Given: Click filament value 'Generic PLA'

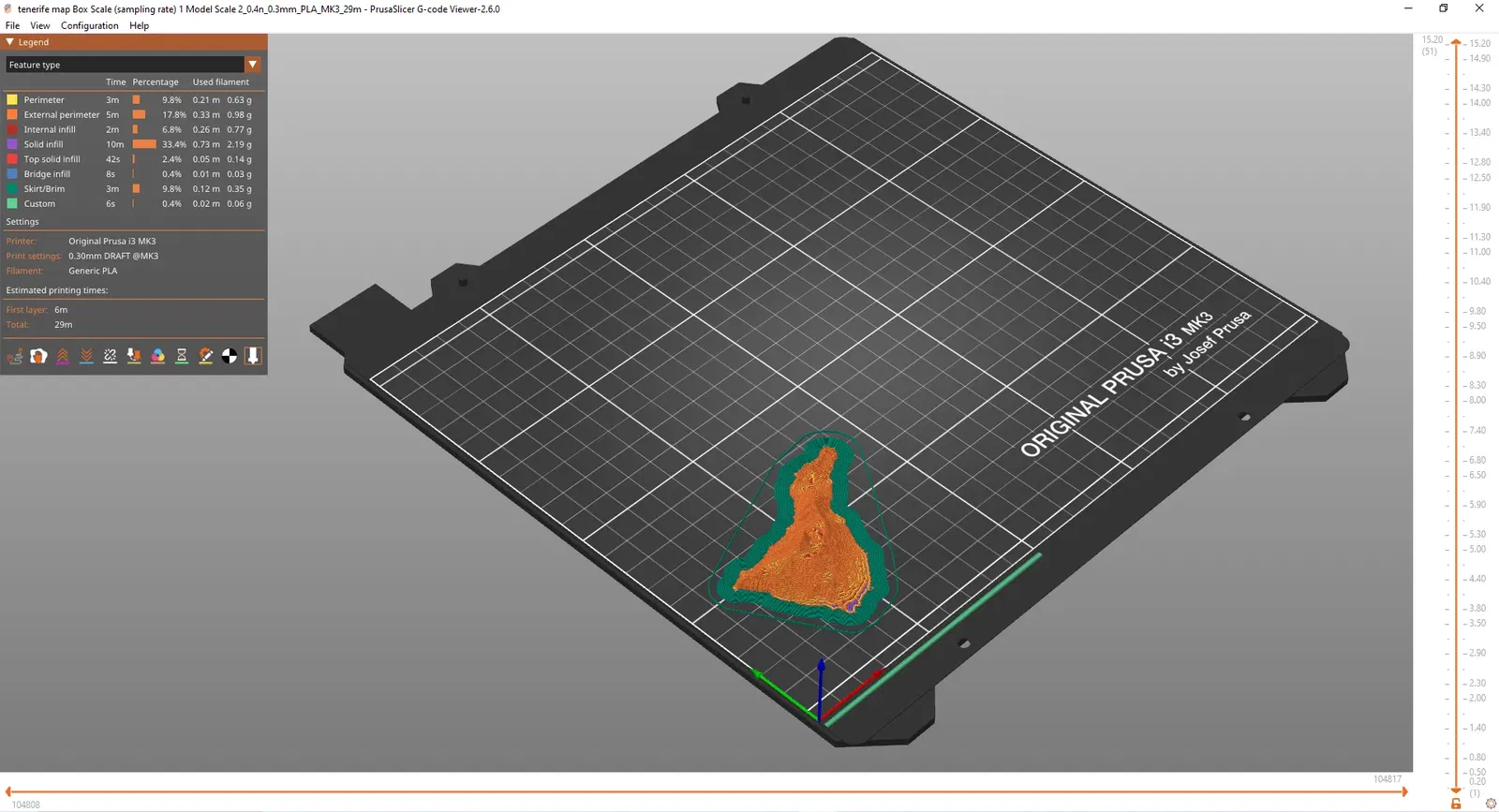Looking at the screenshot, I should click(x=93, y=272).
